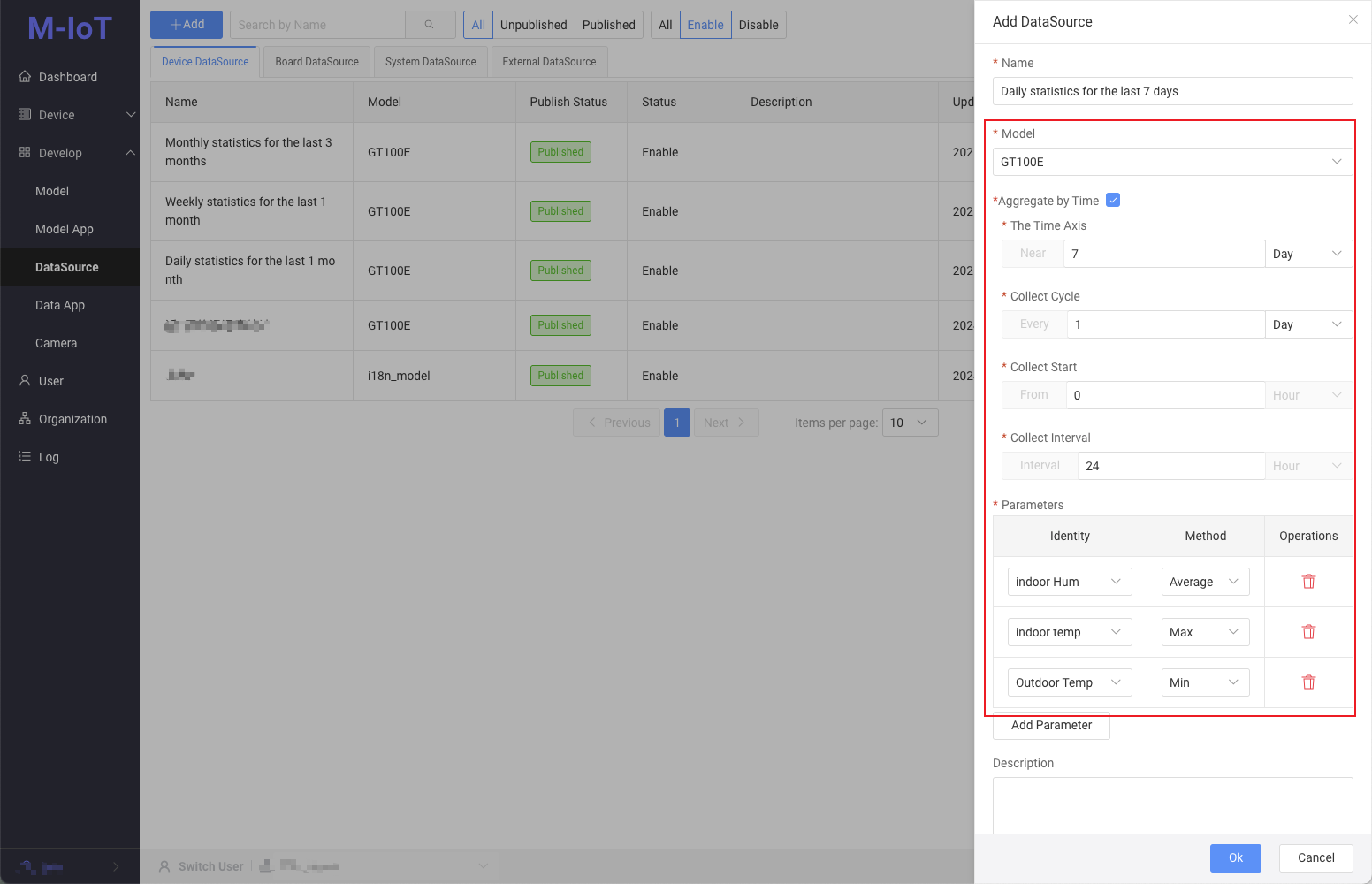
Task: Uncheck the Aggregate by Time checkbox
Action: point(1113,200)
